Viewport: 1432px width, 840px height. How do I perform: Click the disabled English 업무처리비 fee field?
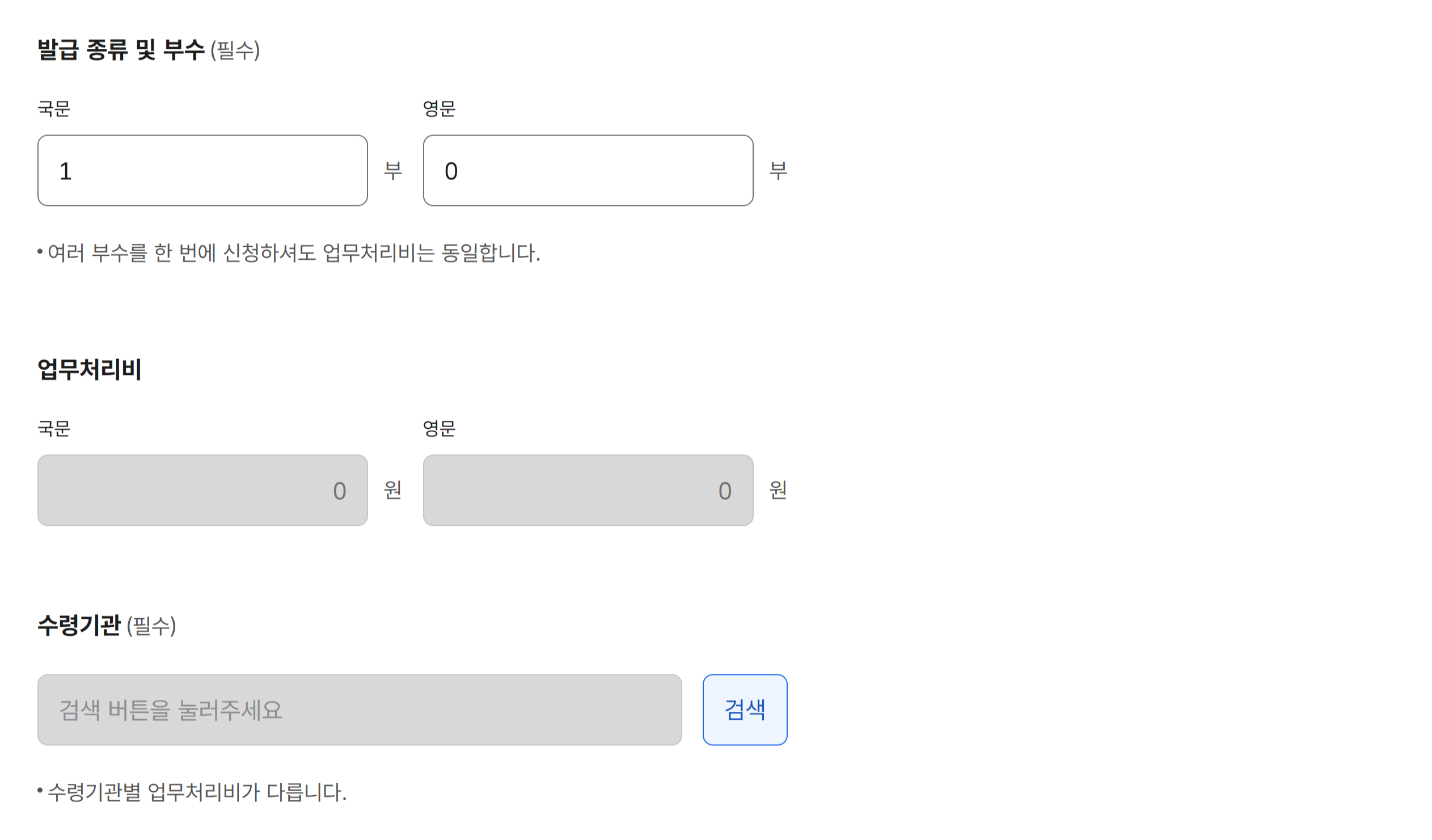[x=588, y=490]
